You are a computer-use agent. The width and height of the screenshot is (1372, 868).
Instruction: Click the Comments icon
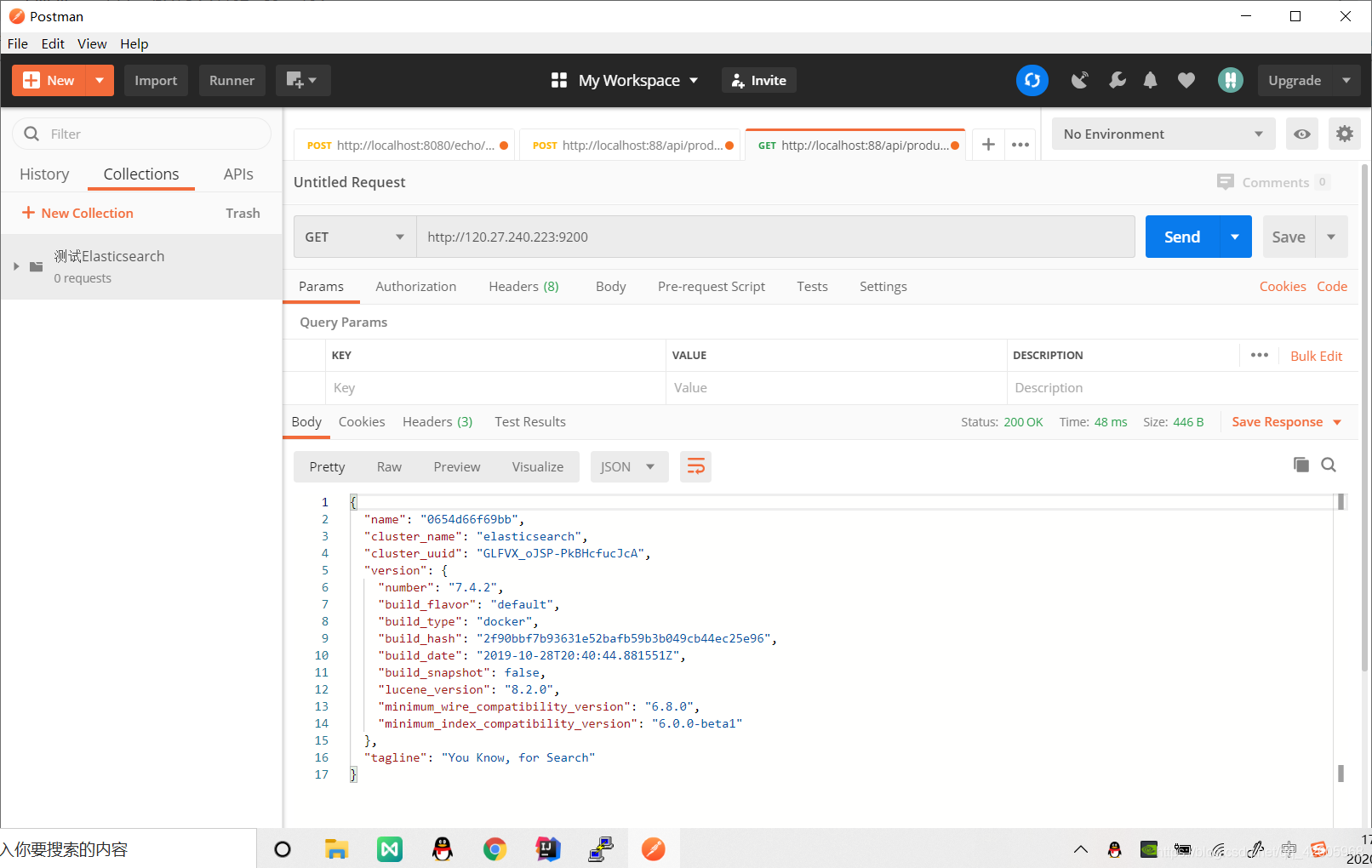click(x=1225, y=182)
